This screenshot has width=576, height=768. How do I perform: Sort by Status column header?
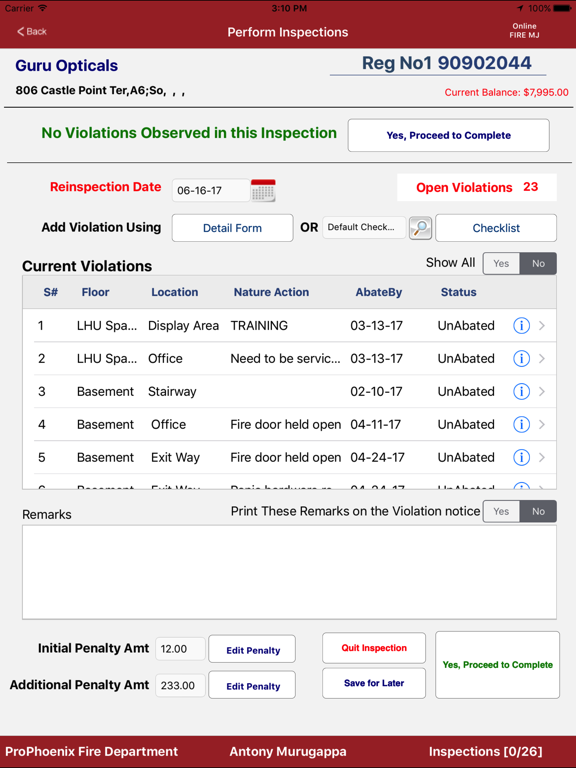[x=458, y=292]
